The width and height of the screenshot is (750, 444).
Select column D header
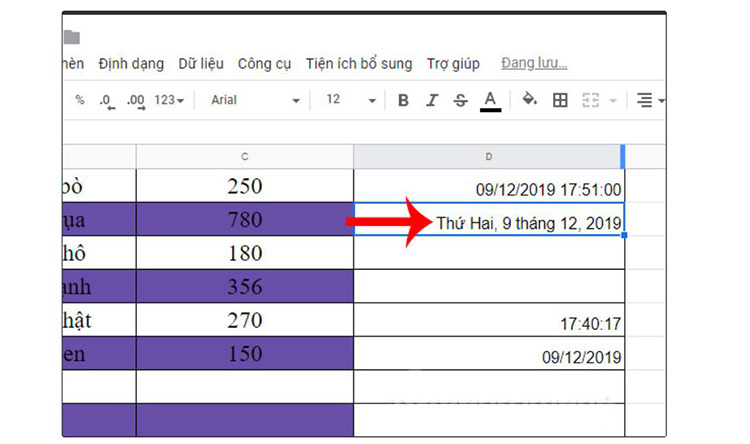coord(489,156)
